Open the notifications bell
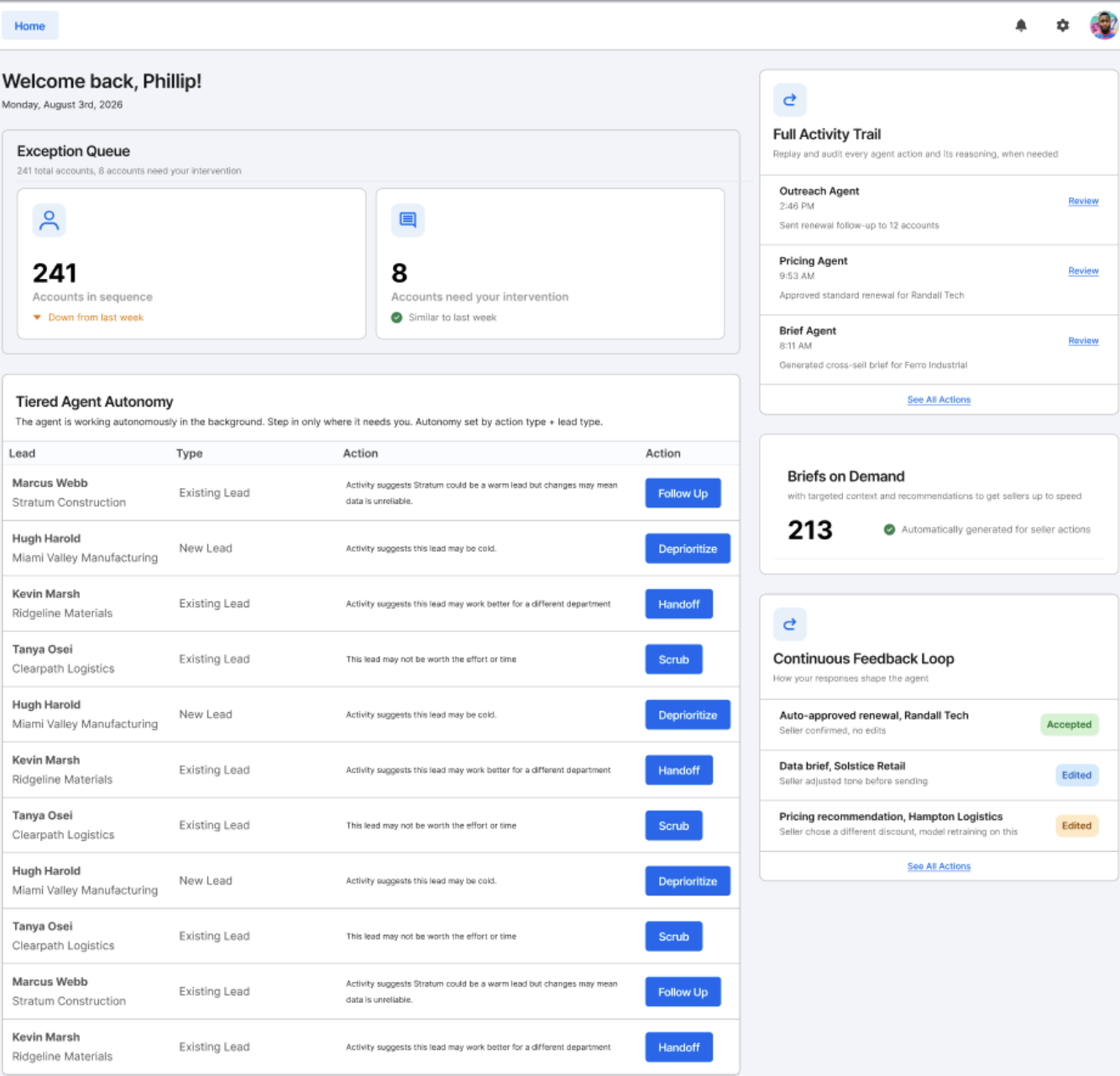 tap(1021, 26)
